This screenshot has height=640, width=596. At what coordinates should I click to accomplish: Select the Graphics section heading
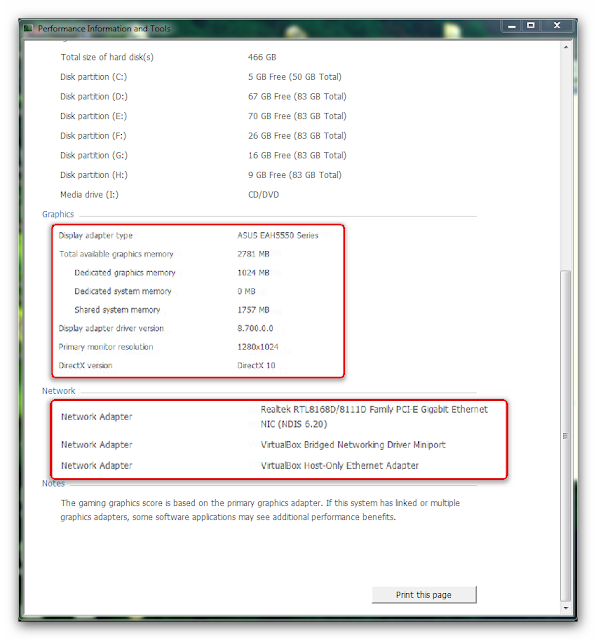coord(58,214)
